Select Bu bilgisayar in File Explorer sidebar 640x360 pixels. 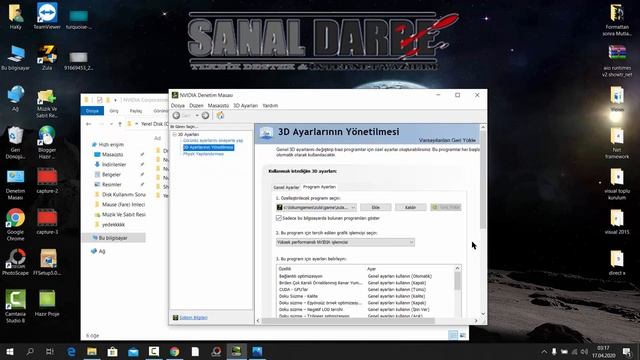point(113,238)
